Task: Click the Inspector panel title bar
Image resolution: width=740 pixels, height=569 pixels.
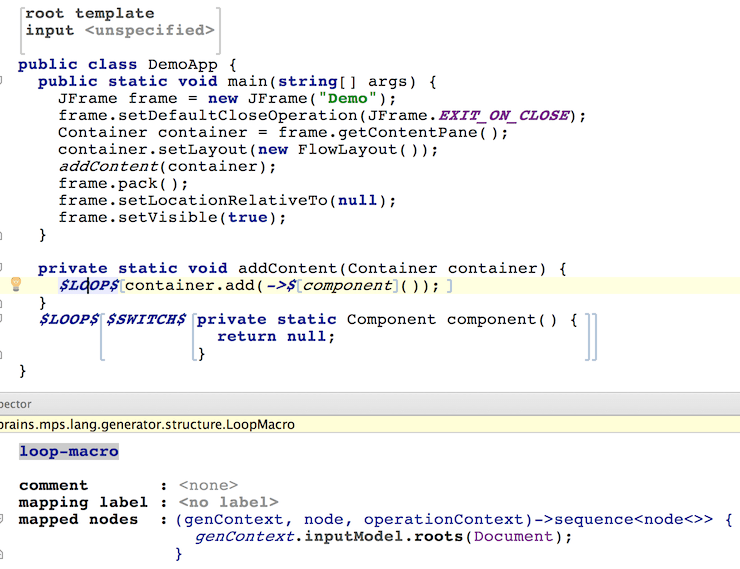Action: pos(370,404)
